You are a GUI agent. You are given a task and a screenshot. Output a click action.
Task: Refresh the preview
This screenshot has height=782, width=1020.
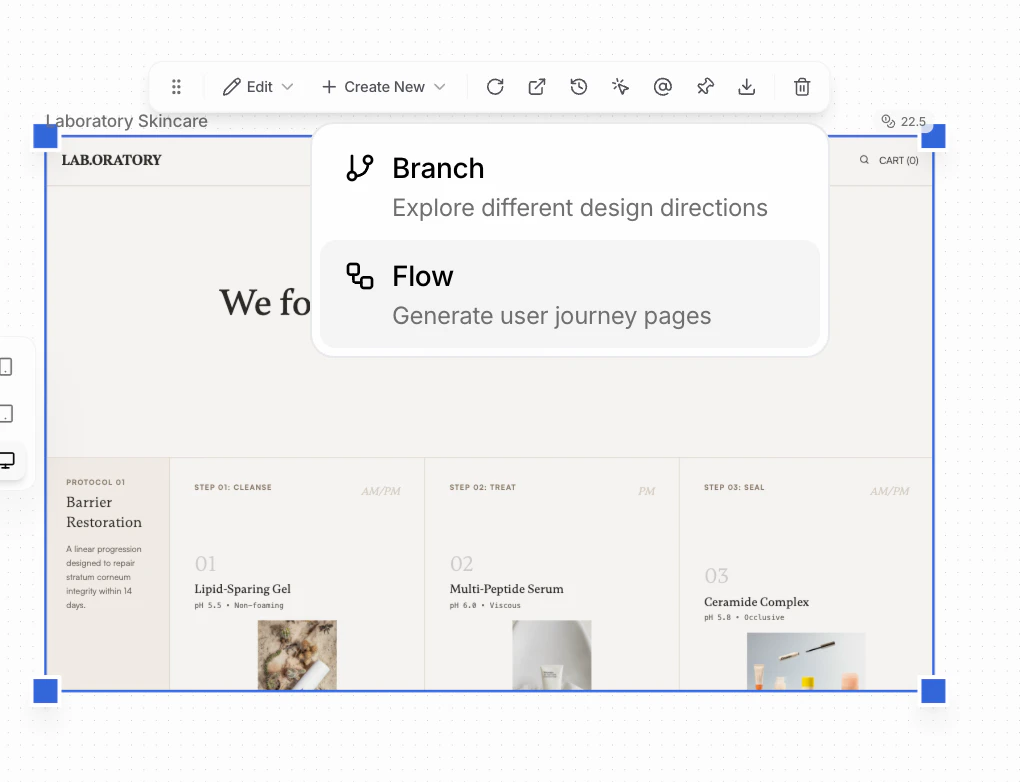point(494,87)
